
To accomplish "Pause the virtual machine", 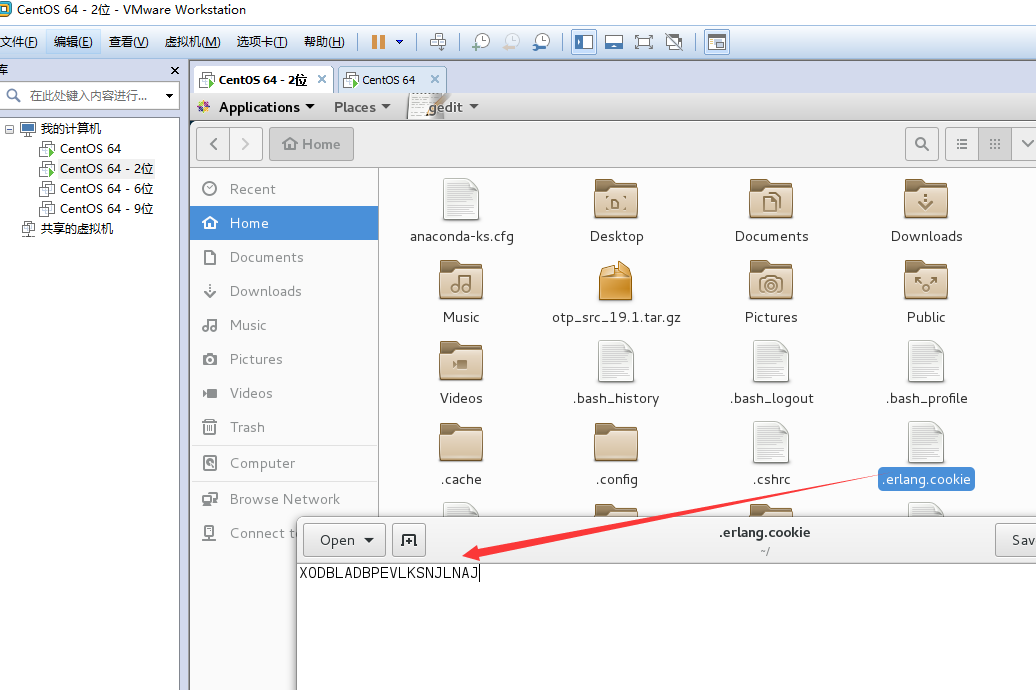I will [378, 42].
